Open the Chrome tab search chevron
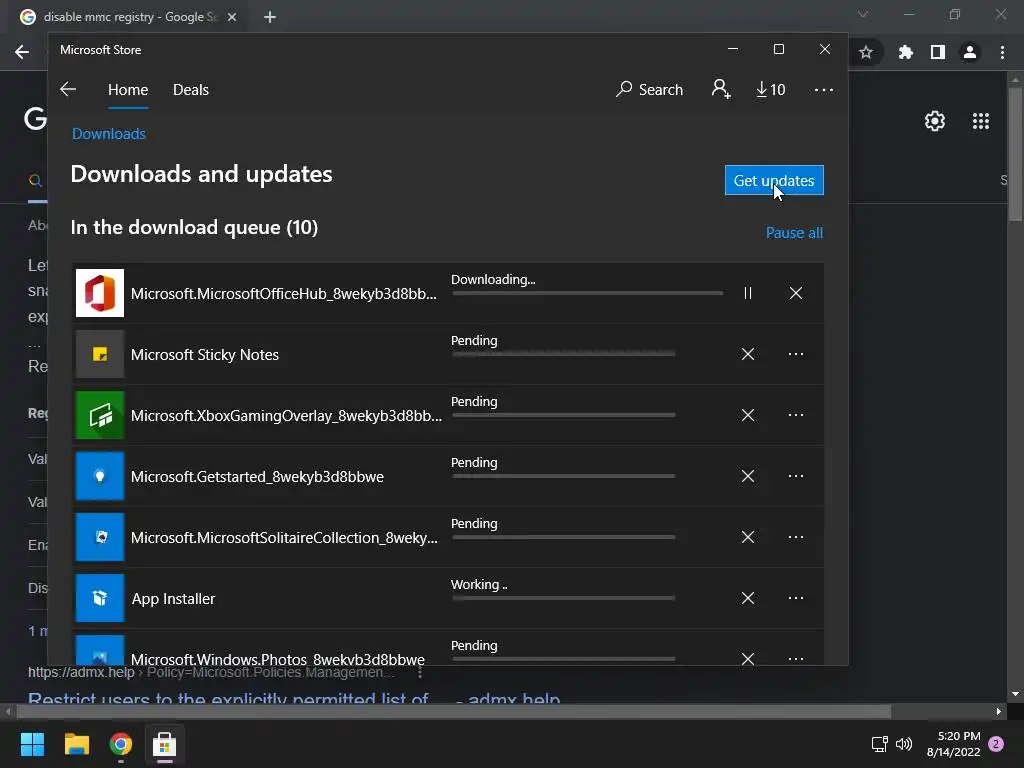The image size is (1024, 768). (863, 14)
